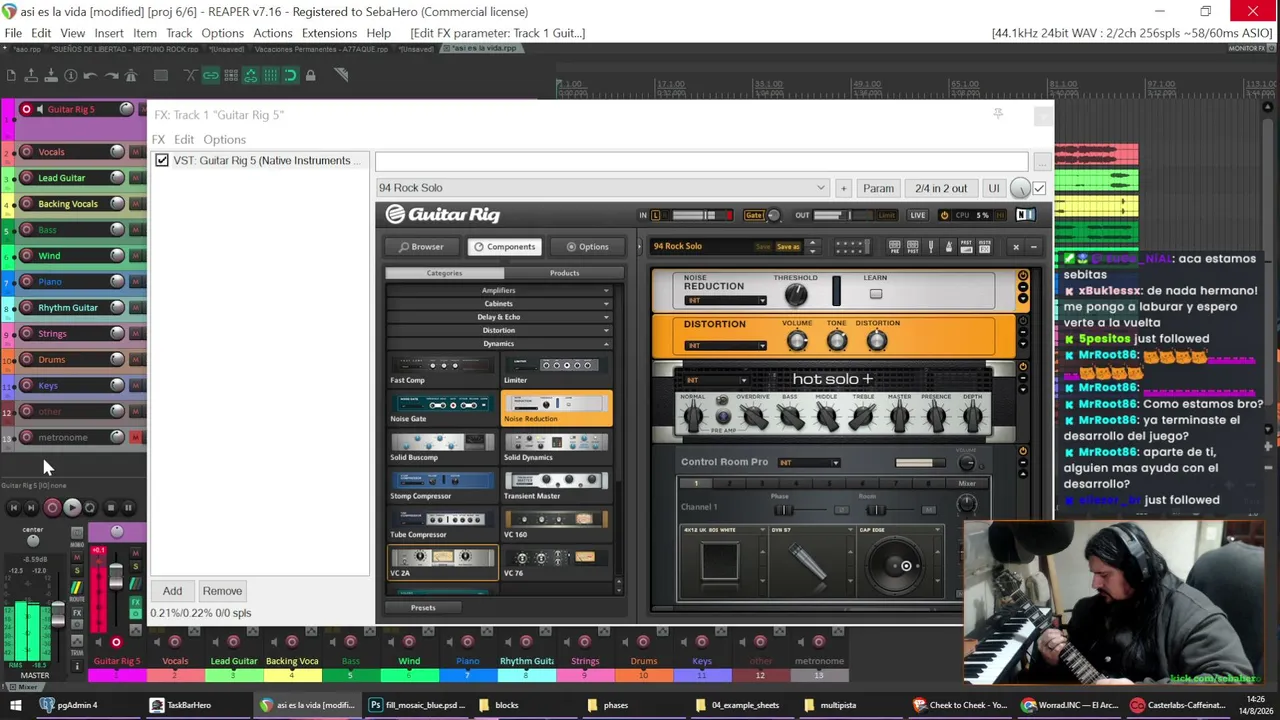Click the Undo toolbar icon

click(91, 75)
